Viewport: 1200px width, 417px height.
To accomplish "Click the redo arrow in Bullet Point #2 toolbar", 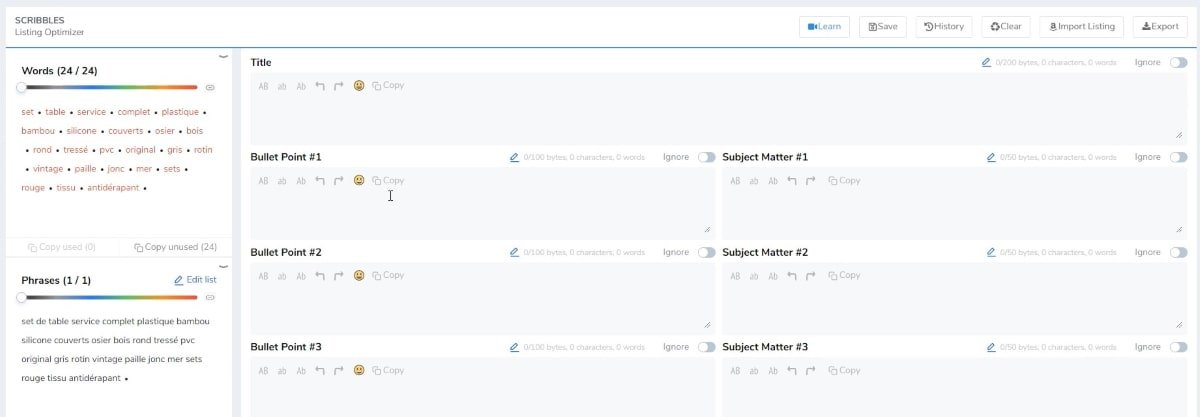I will (x=339, y=276).
